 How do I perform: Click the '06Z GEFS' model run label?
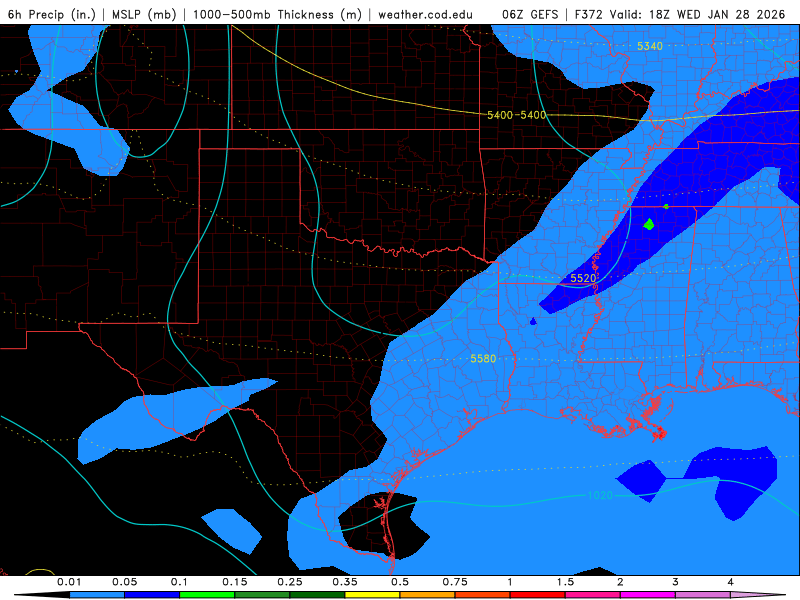click(530, 14)
